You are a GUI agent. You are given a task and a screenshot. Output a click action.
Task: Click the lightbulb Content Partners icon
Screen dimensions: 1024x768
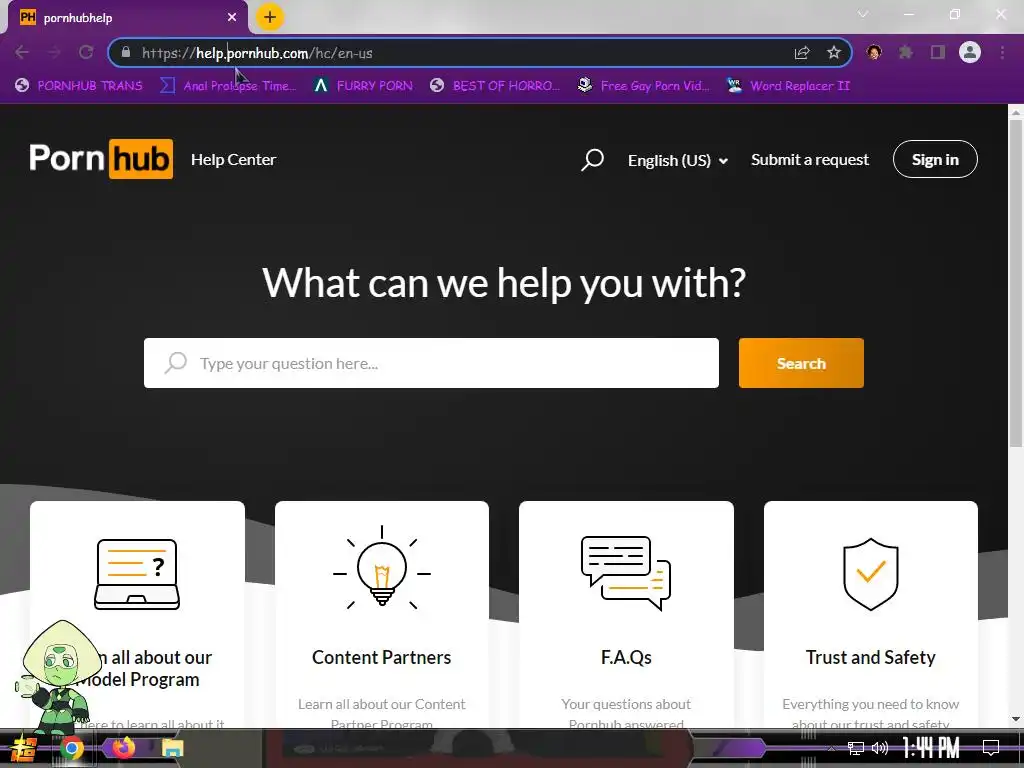pos(382,568)
